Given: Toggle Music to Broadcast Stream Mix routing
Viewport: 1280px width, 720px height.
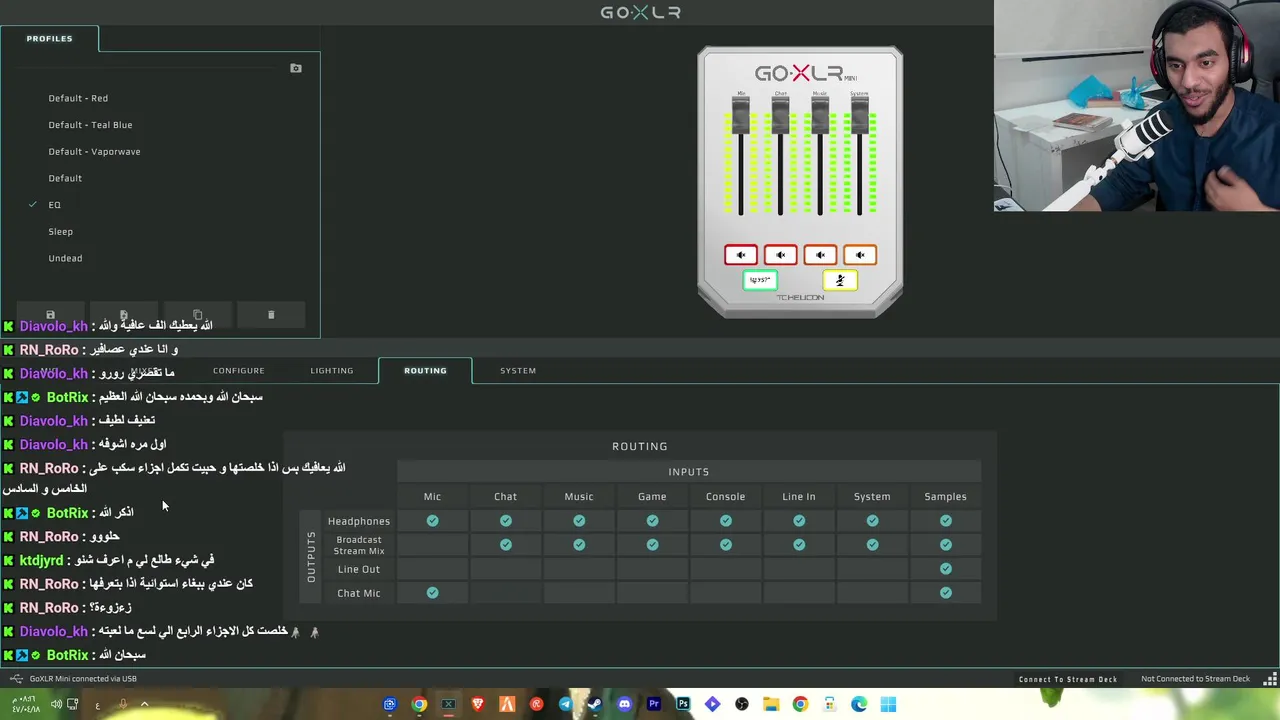Looking at the screenshot, I should tap(579, 545).
